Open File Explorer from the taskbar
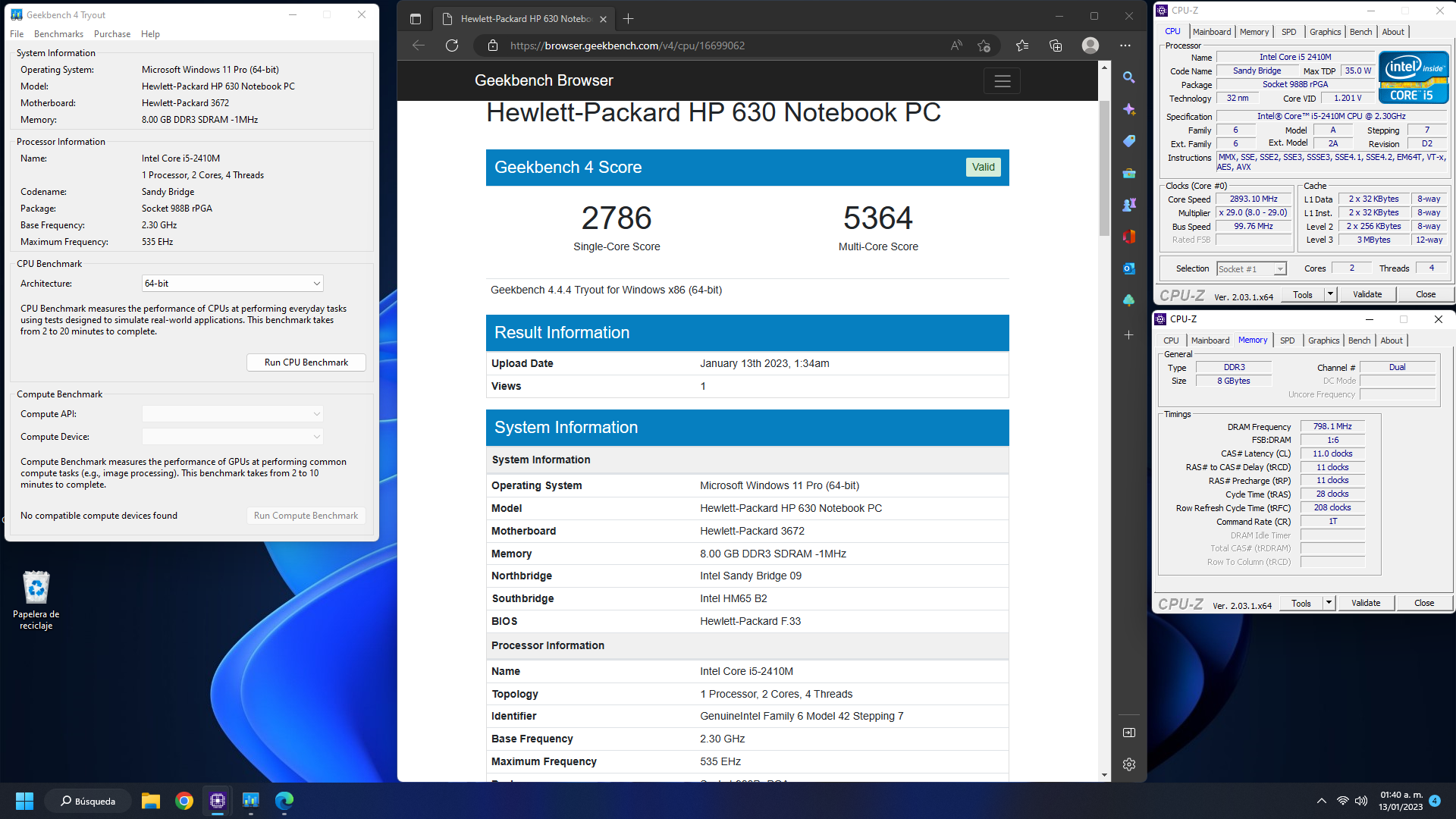 pyautogui.click(x=151, y=801)
